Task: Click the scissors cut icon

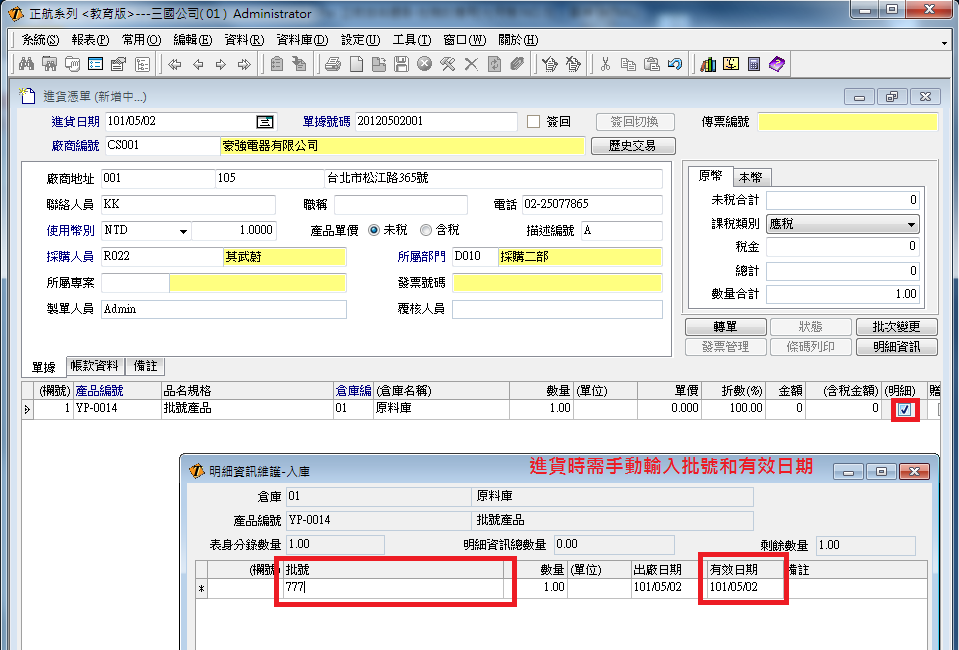Action: tap(605, 64)
